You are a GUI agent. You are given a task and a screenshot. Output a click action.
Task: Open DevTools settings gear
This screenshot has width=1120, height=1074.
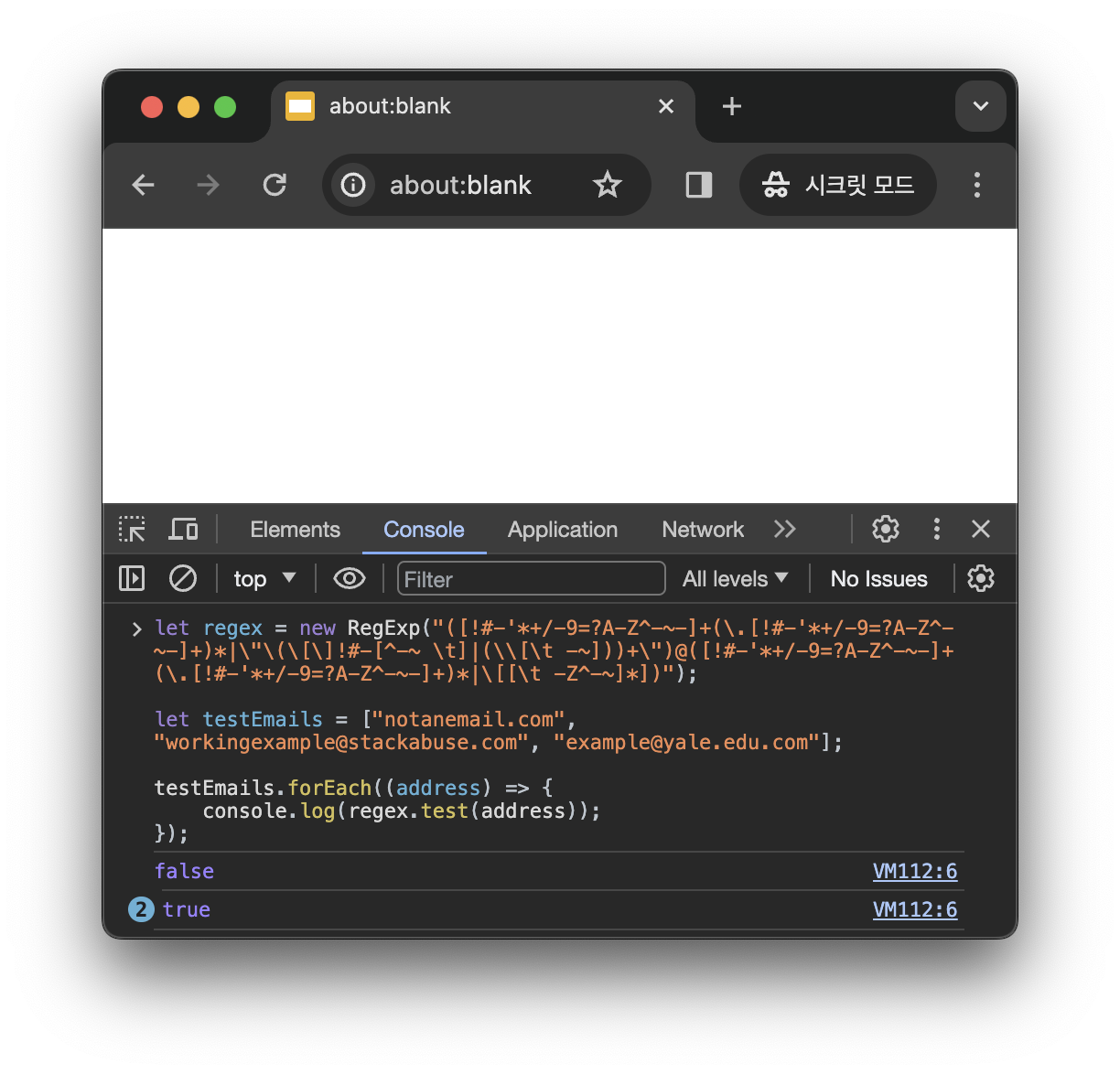coord(885,529)
